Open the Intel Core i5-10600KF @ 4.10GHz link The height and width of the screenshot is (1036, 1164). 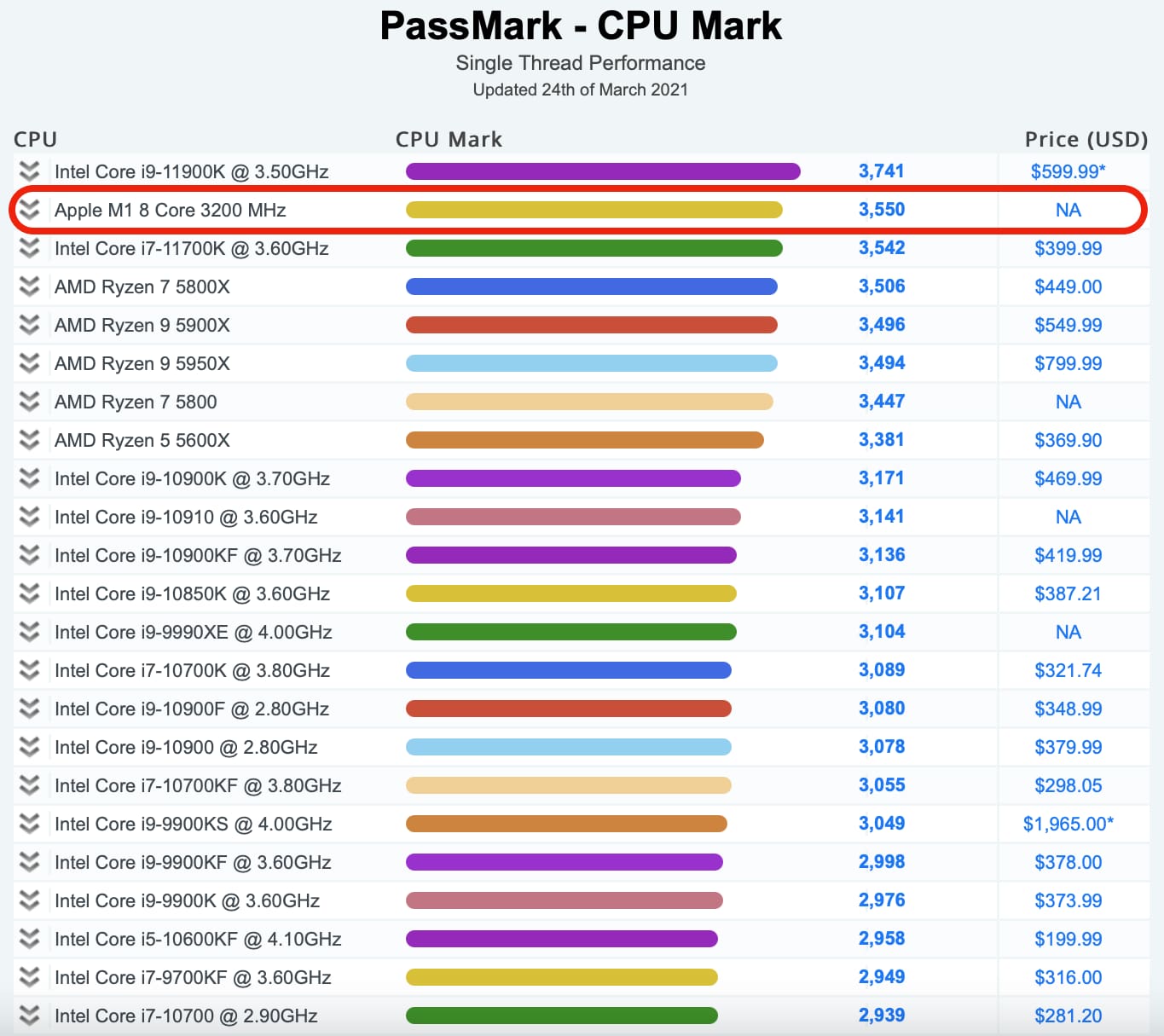(x=198, y=939)
